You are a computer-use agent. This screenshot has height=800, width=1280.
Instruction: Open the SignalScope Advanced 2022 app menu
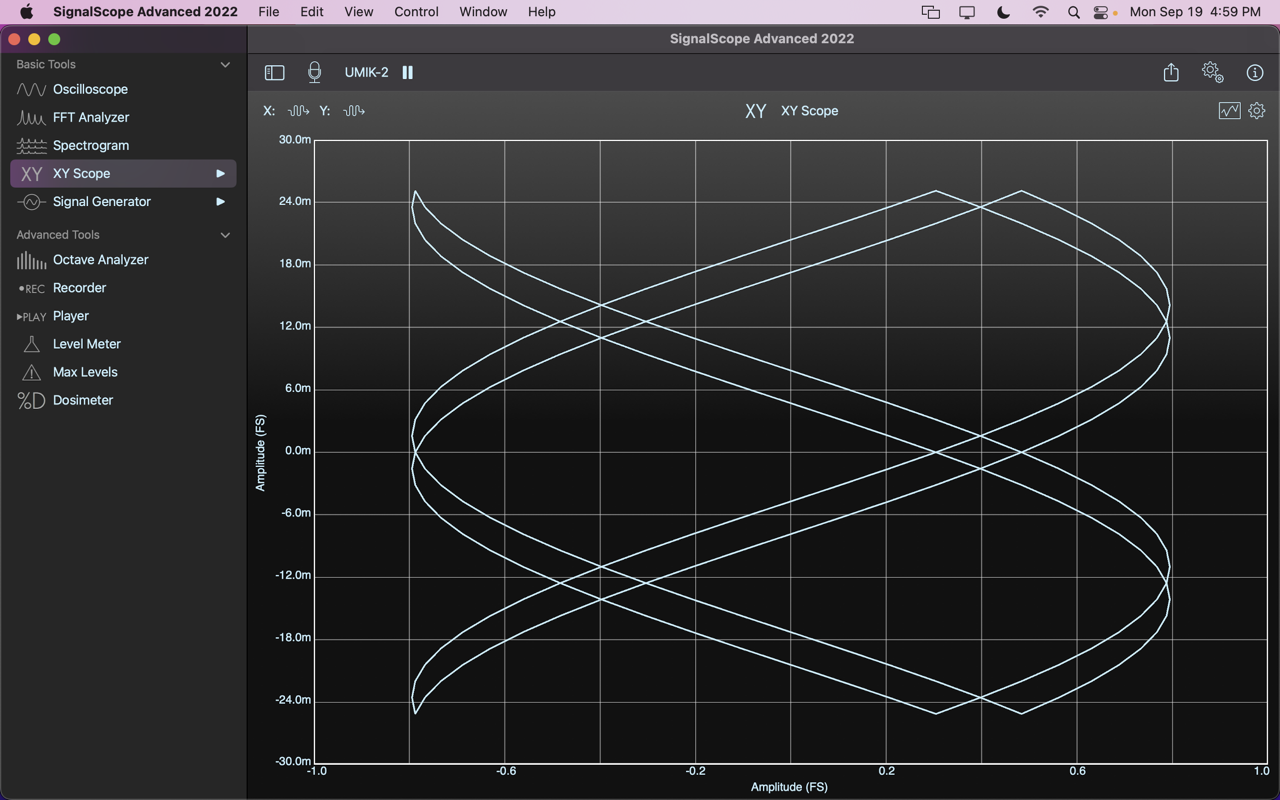pos(145,12)
